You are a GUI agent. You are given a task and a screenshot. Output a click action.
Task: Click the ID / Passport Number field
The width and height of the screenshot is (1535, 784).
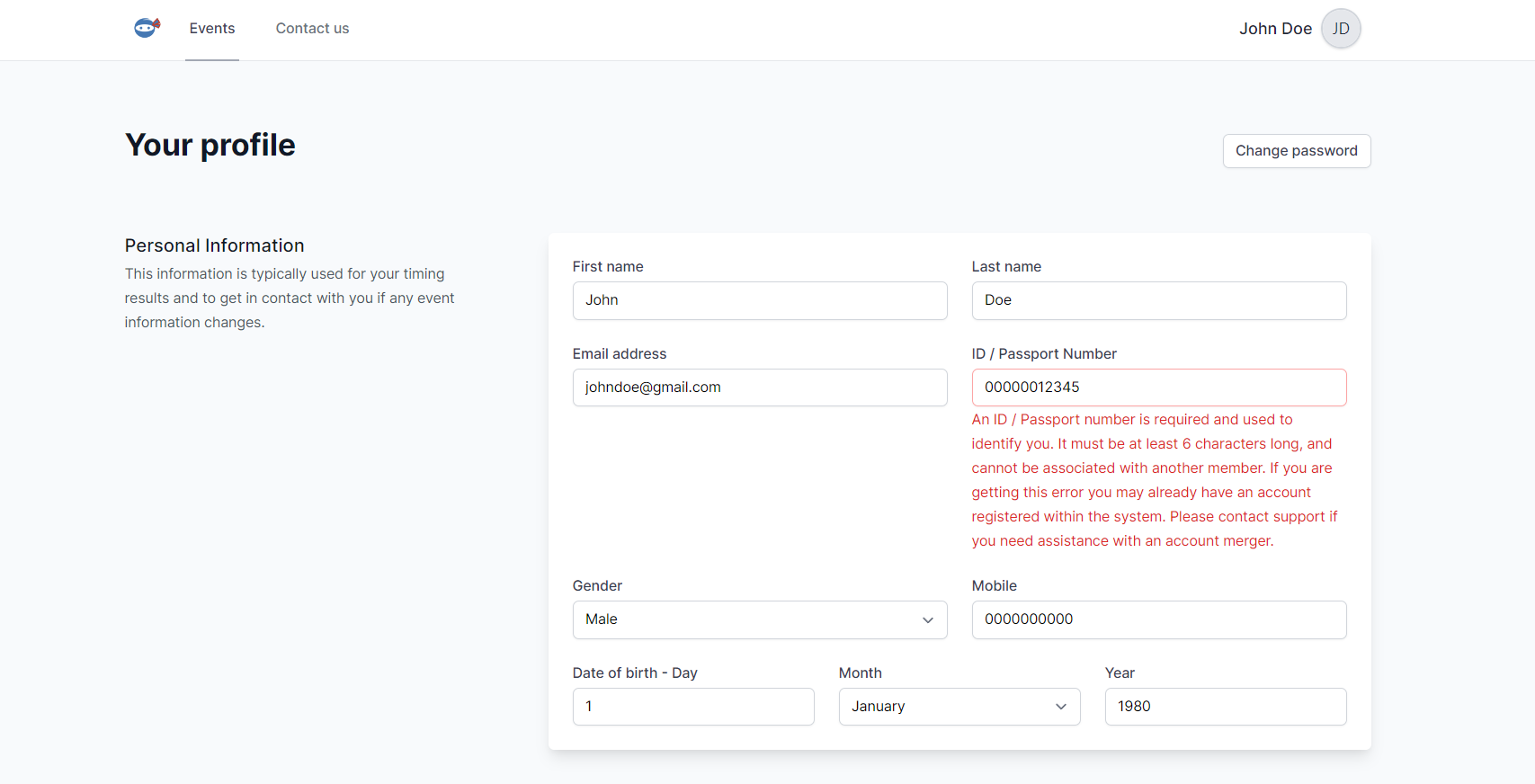[1158, 388]
